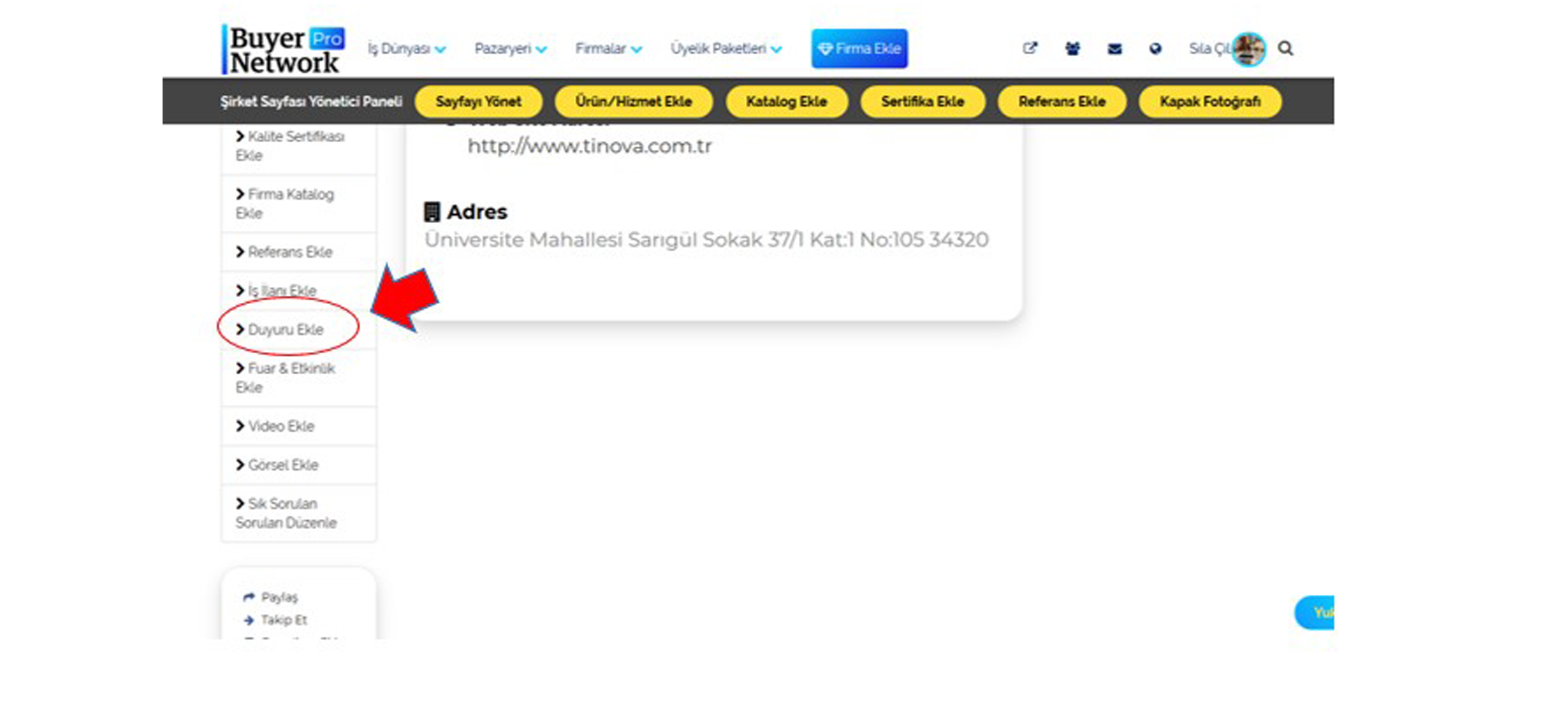Viewport: 1568px width, 701px height.
Task: Open the user profile avatar
Action: point(1249,49)
